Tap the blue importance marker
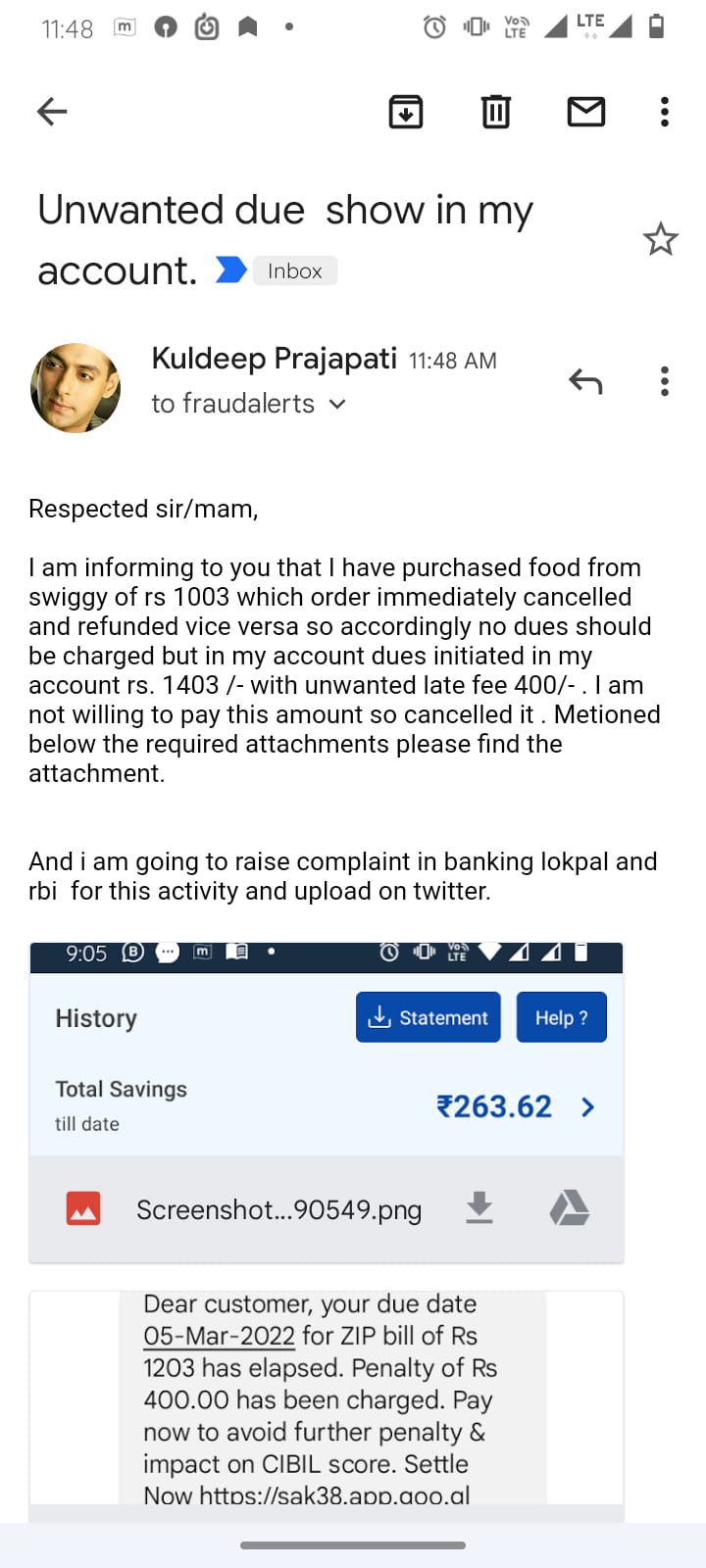Viewport: 706px width, 1568px height. 230,269
